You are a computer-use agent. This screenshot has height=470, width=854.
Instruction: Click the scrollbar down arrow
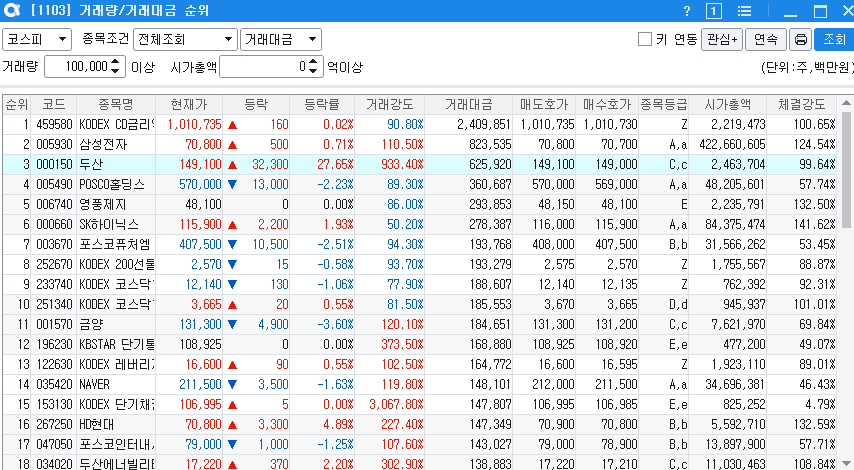pyautogui.click(x=846, y=463)
